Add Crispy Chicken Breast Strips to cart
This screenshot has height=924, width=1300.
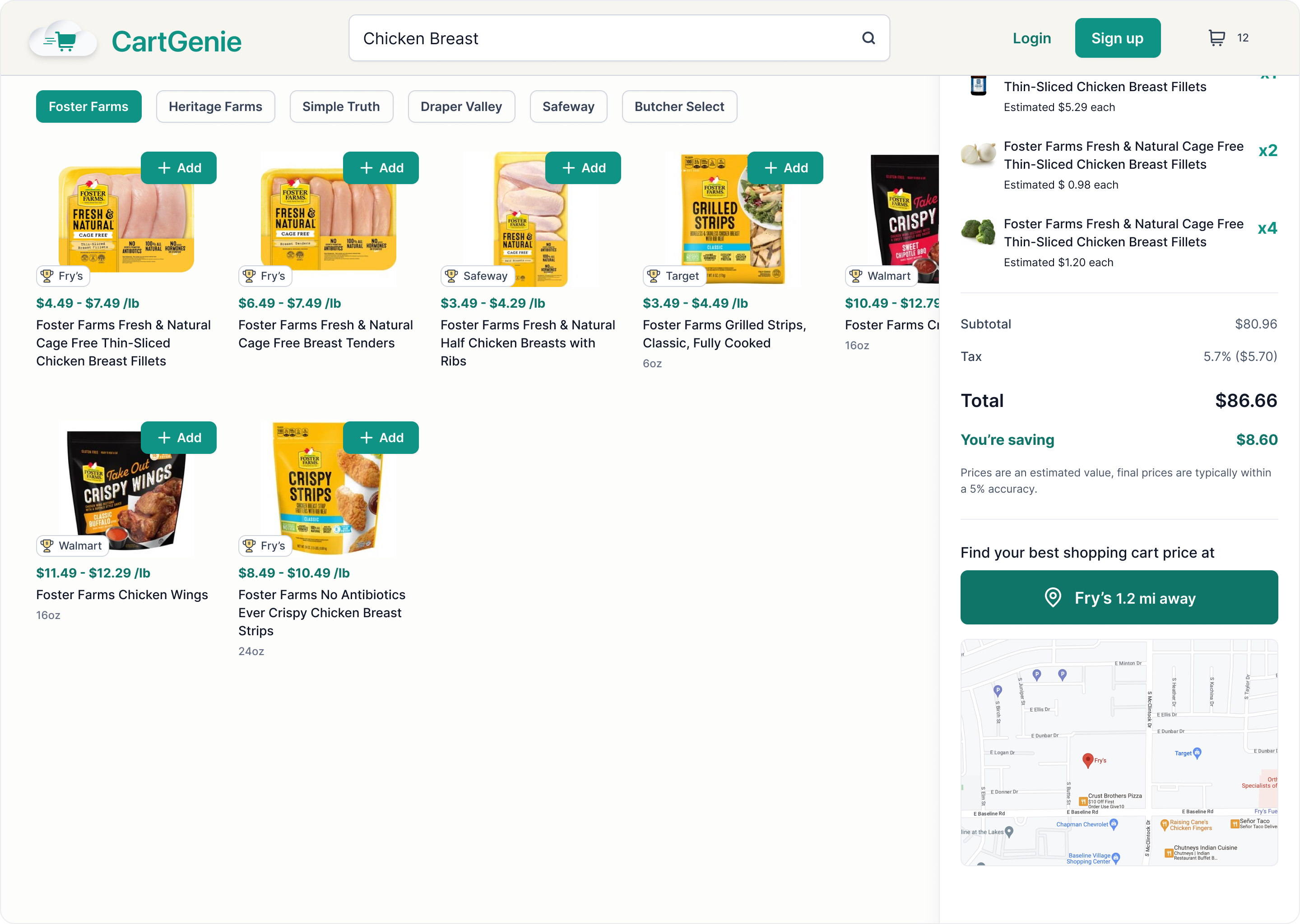pos(381,438)
